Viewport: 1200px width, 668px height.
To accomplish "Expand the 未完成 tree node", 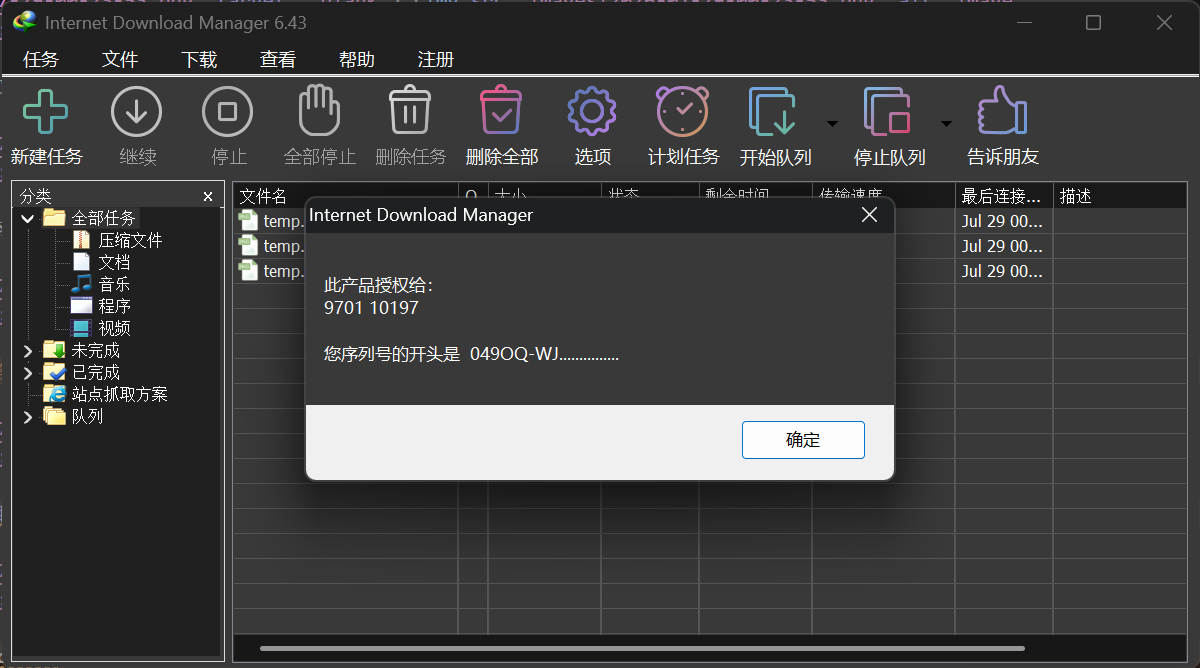I will [27, 350].
